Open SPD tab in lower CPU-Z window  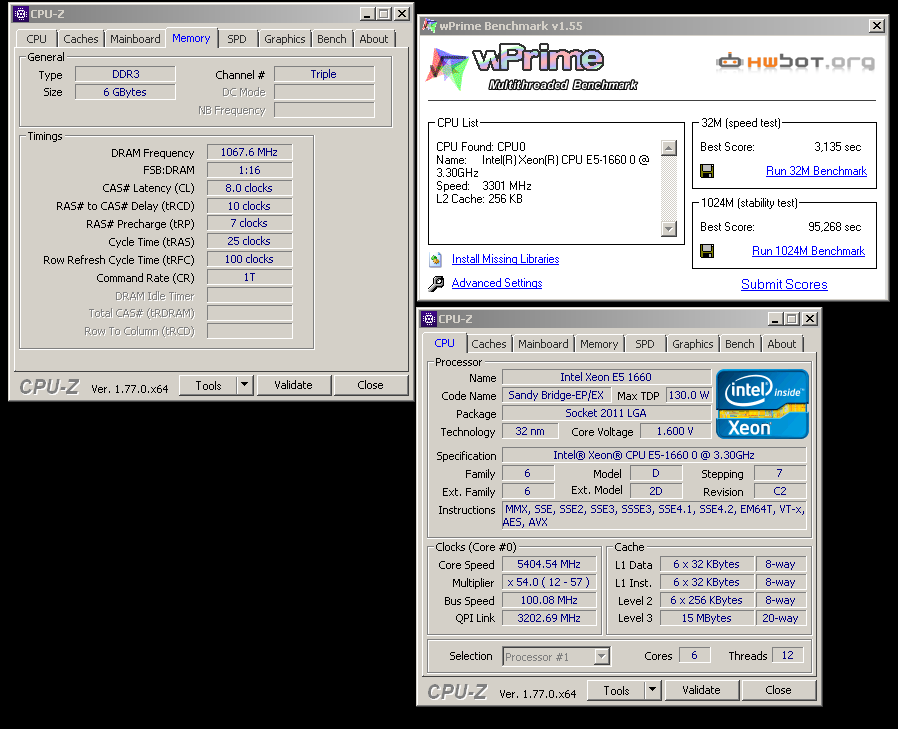coord(645,344)
